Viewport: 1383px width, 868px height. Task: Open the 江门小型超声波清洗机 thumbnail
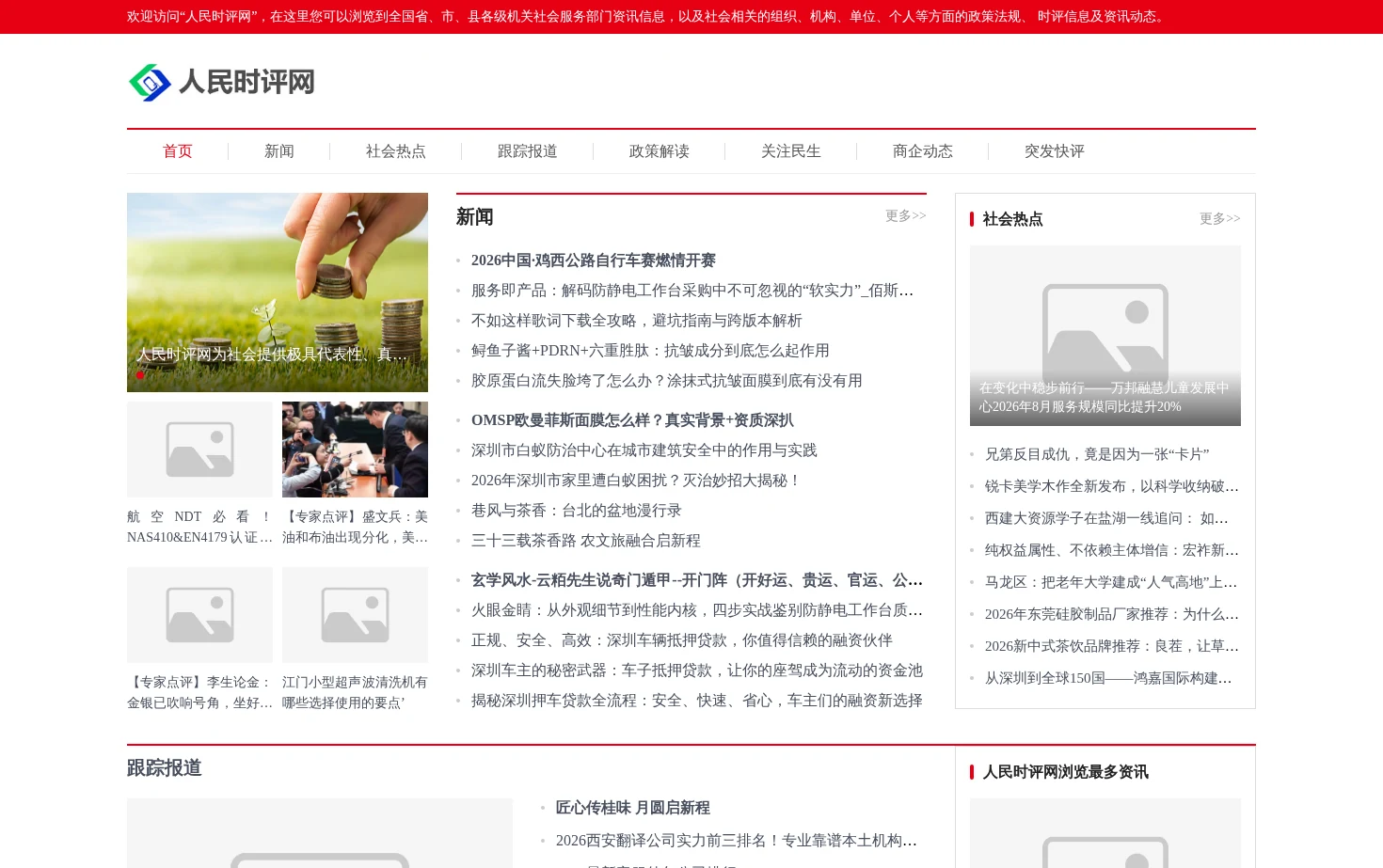(355, 615)
